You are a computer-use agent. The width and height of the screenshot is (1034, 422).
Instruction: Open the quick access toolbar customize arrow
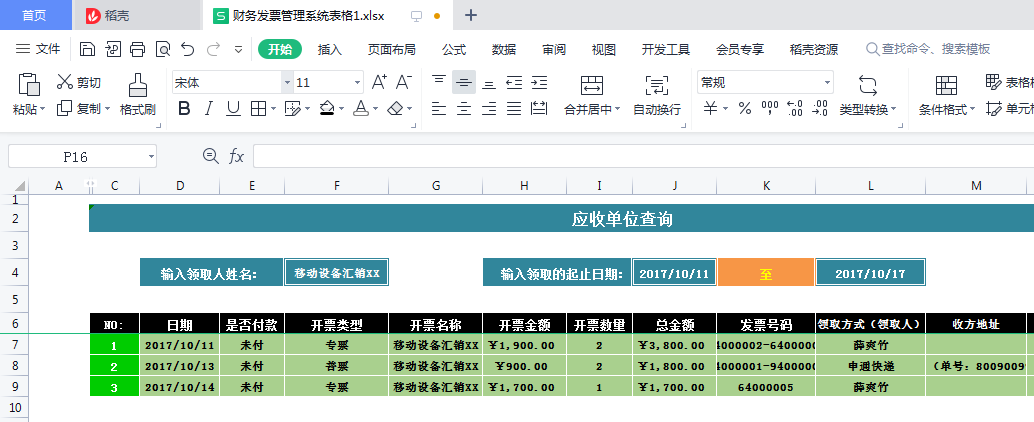pyautogui.click(x=239, y=49)
